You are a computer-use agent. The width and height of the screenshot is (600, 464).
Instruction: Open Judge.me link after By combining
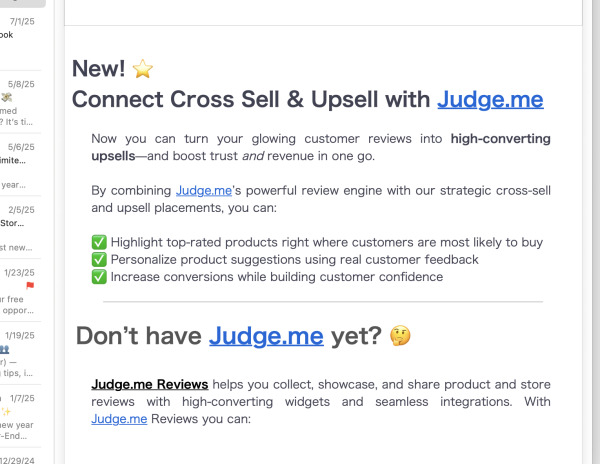point(204,190)
